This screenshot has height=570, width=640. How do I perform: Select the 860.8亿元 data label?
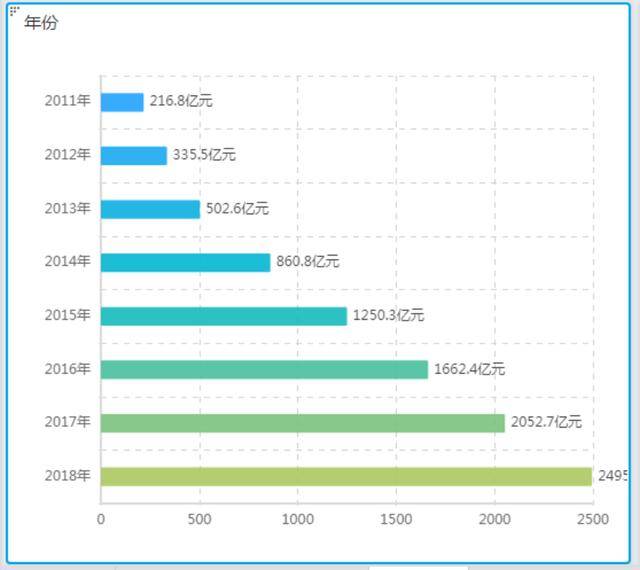308,261
